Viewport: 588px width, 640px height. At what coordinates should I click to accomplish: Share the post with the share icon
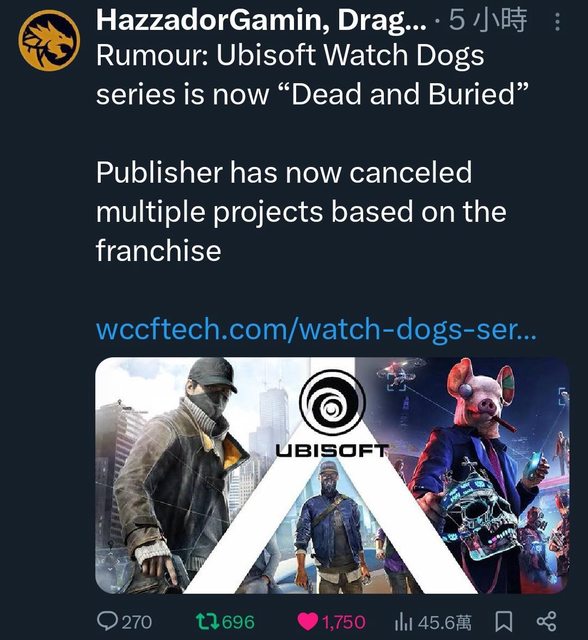pyautogui.click(x=546, y=622)
